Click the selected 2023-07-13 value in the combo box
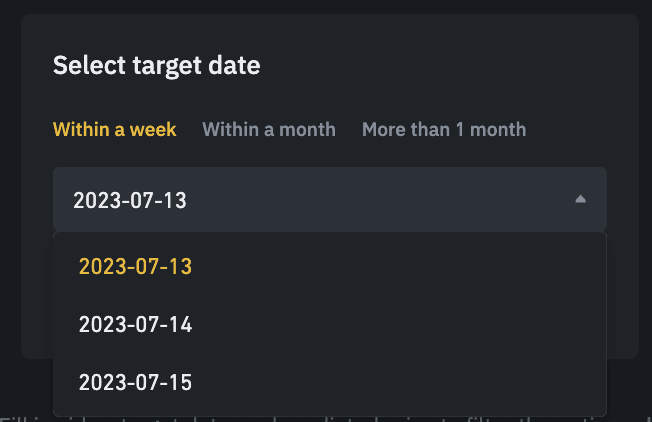This screenshot has height=422, width=652. 130,200
